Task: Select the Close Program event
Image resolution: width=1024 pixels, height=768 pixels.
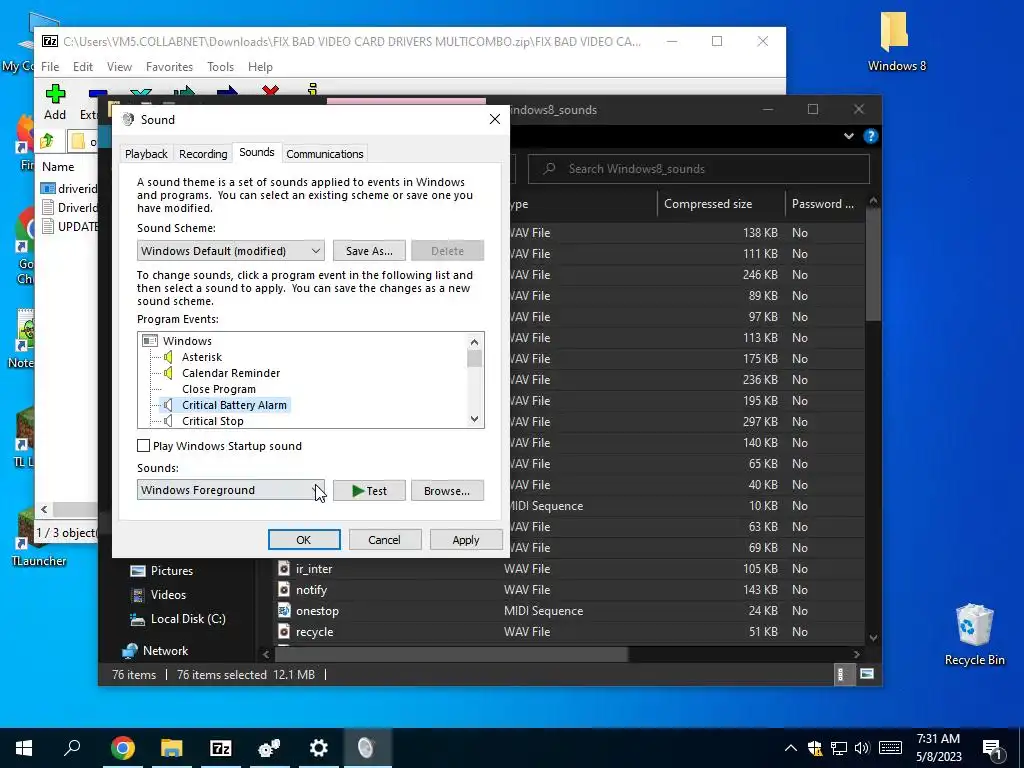Action: click(218, 389)
